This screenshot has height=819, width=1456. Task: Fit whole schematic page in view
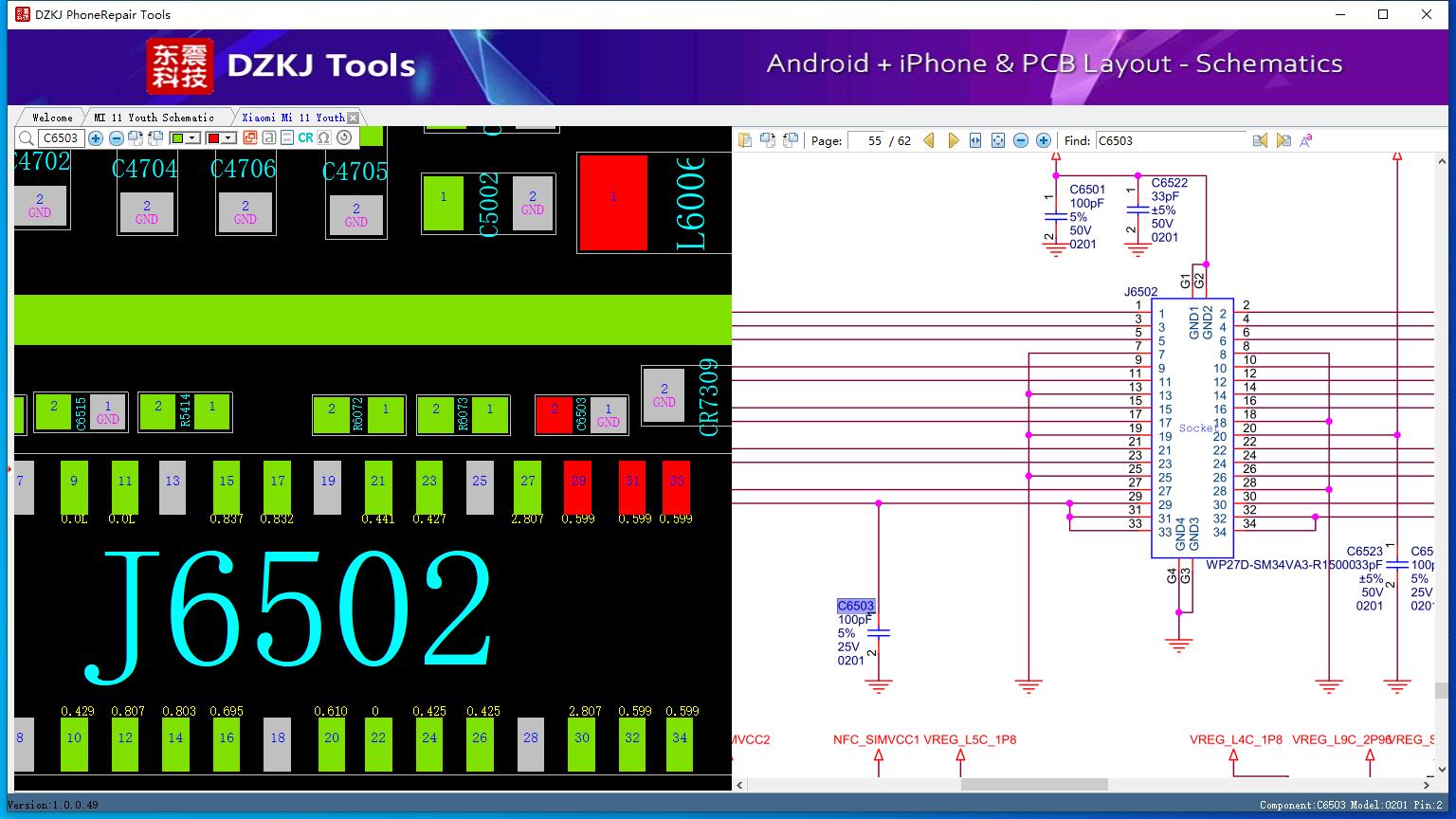[998, 140]
